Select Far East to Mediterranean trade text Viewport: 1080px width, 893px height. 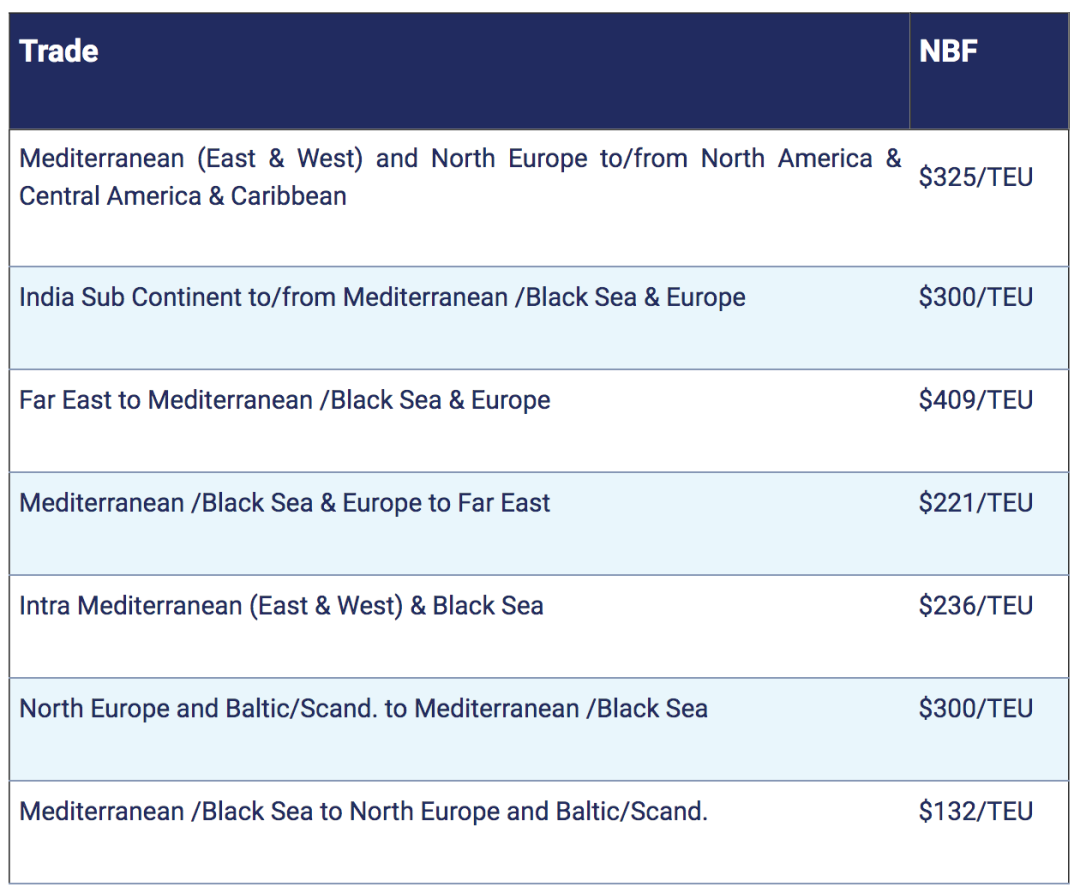pos(284,401)
